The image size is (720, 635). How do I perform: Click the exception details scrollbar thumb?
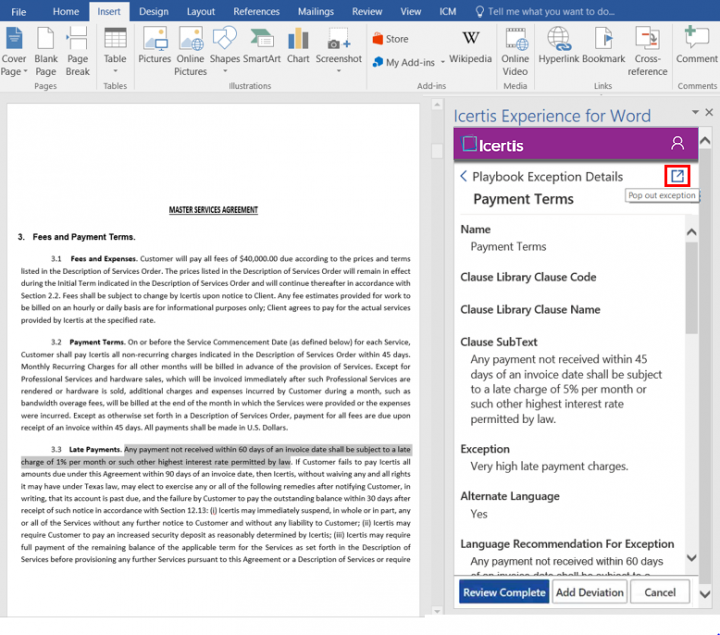click(x=691, y=288)
